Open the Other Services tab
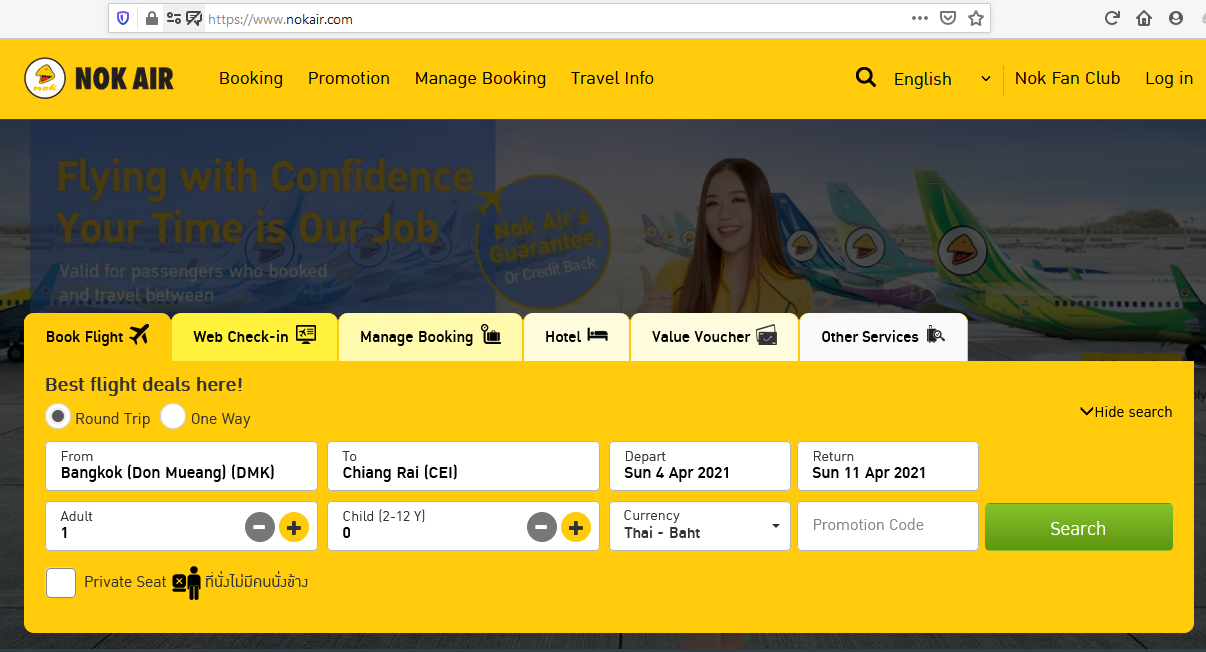This screenshot has height=652, width=1206. 883,337
